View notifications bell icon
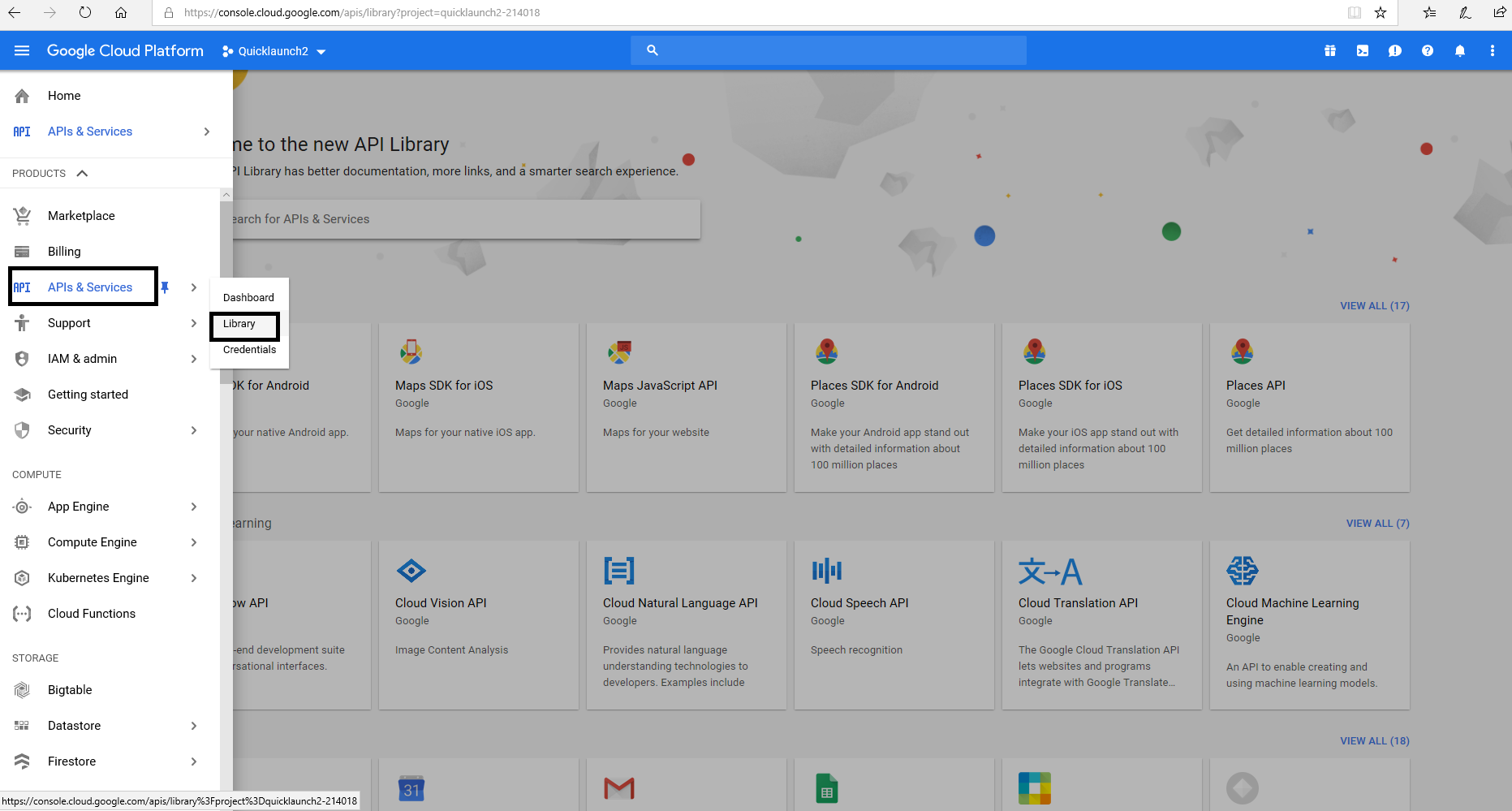This screenshot has width=1512, height=811. point(1460,51)
